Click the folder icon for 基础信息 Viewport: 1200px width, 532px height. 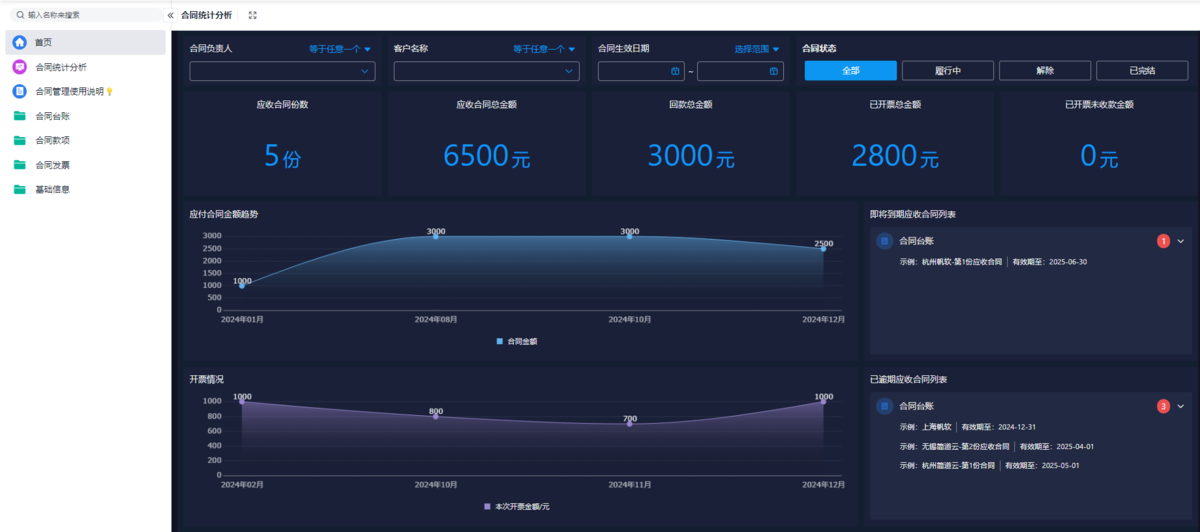[20, 189]
